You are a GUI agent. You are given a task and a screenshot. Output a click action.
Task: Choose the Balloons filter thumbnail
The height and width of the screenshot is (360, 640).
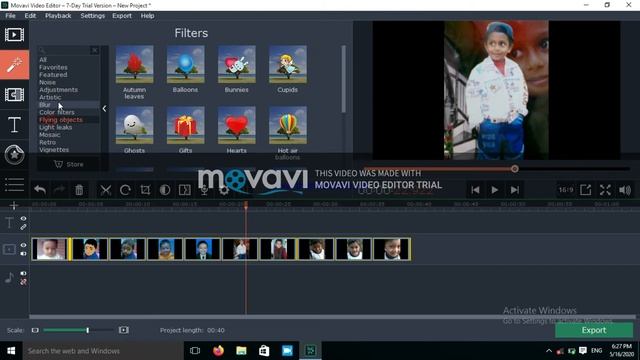click(185, 64)
